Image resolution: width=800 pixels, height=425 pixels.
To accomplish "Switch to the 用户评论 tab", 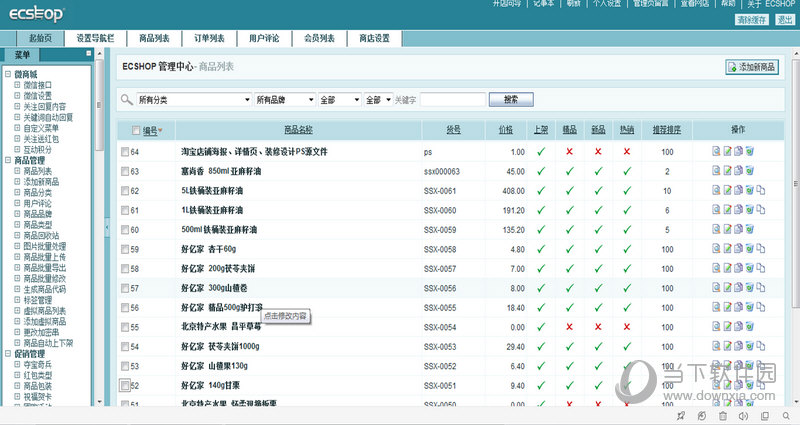I will coord(264,38).
